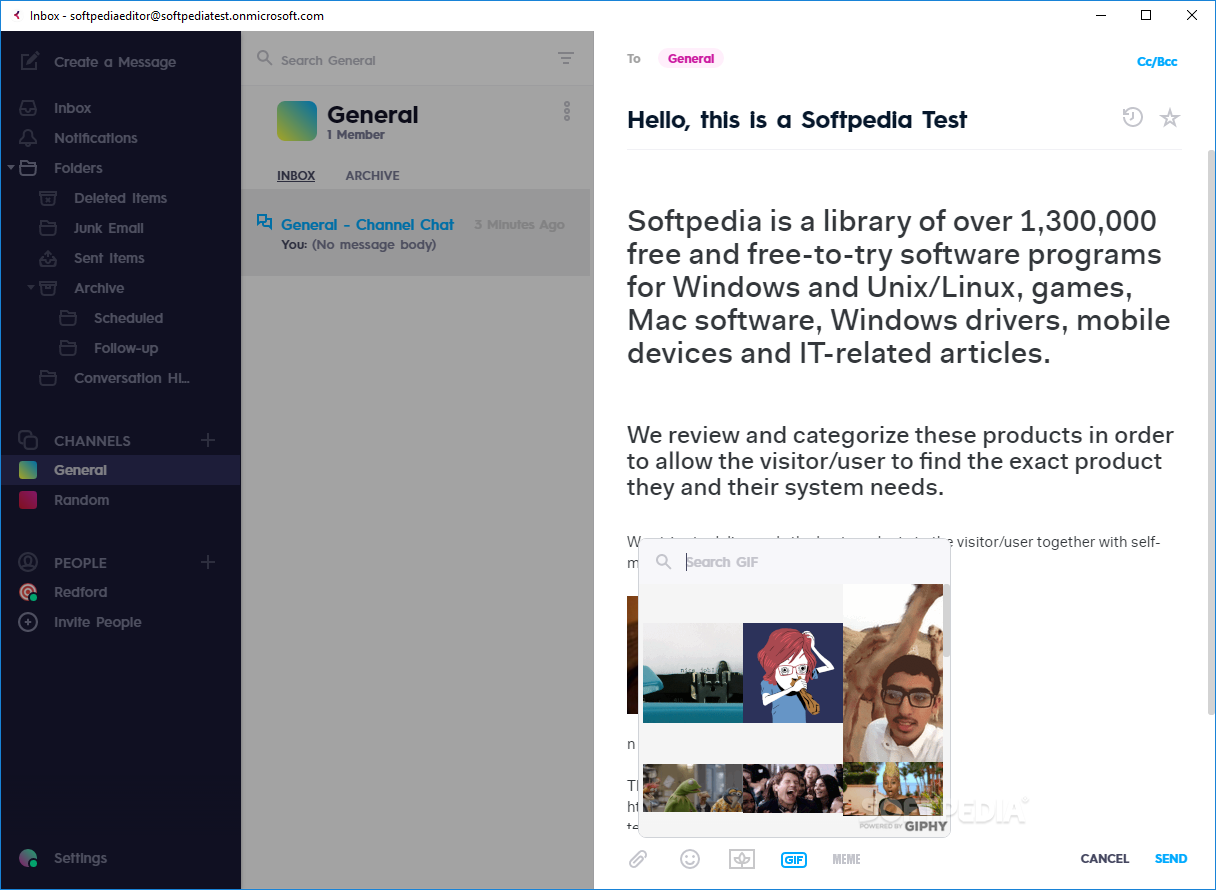Switch to the INBOX tab
Viewport: 1216px width, 890px height.
pos(296,175)
